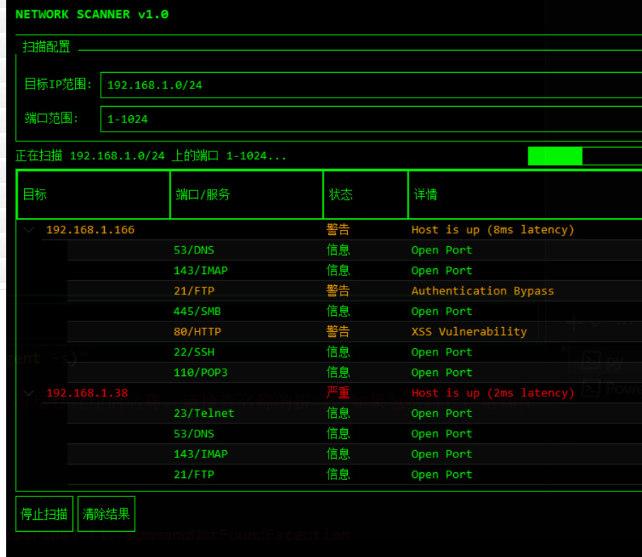This screenshot has width=642, height=557.
Task: Select the red 192.168.1.38 host entry
Action: (x=87, y=393)
